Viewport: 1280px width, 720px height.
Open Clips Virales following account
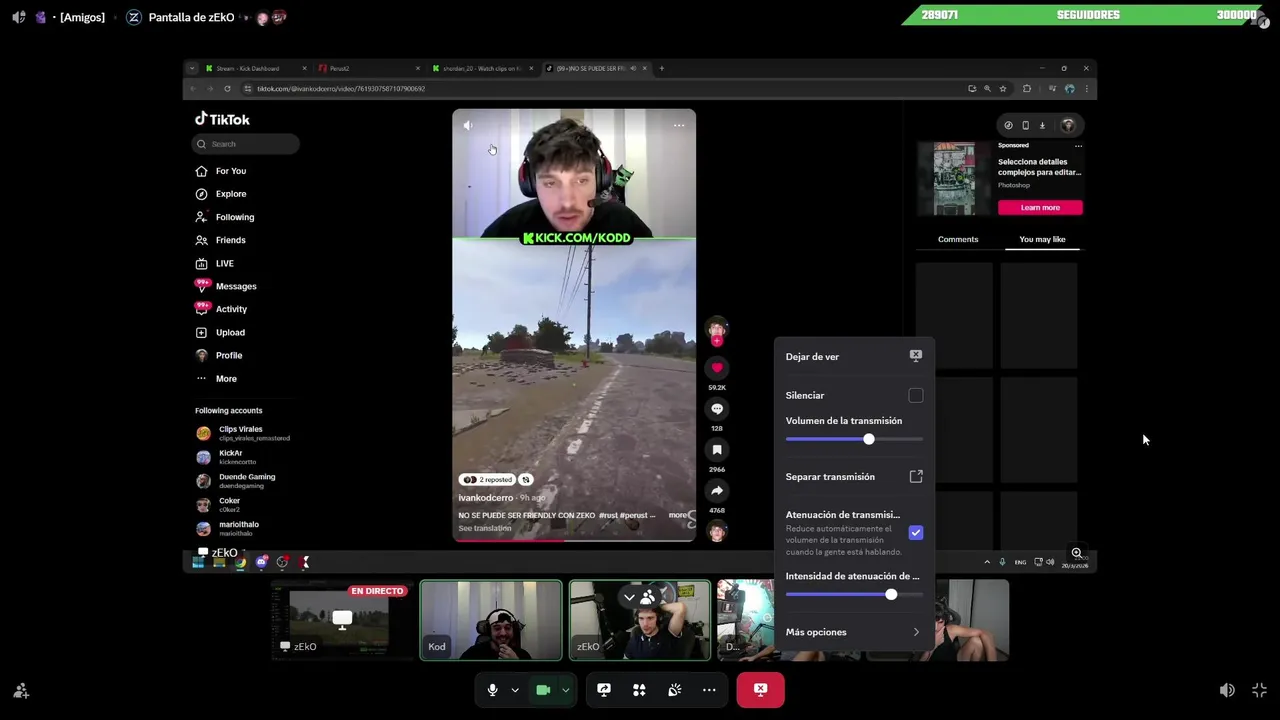(243, 433)
